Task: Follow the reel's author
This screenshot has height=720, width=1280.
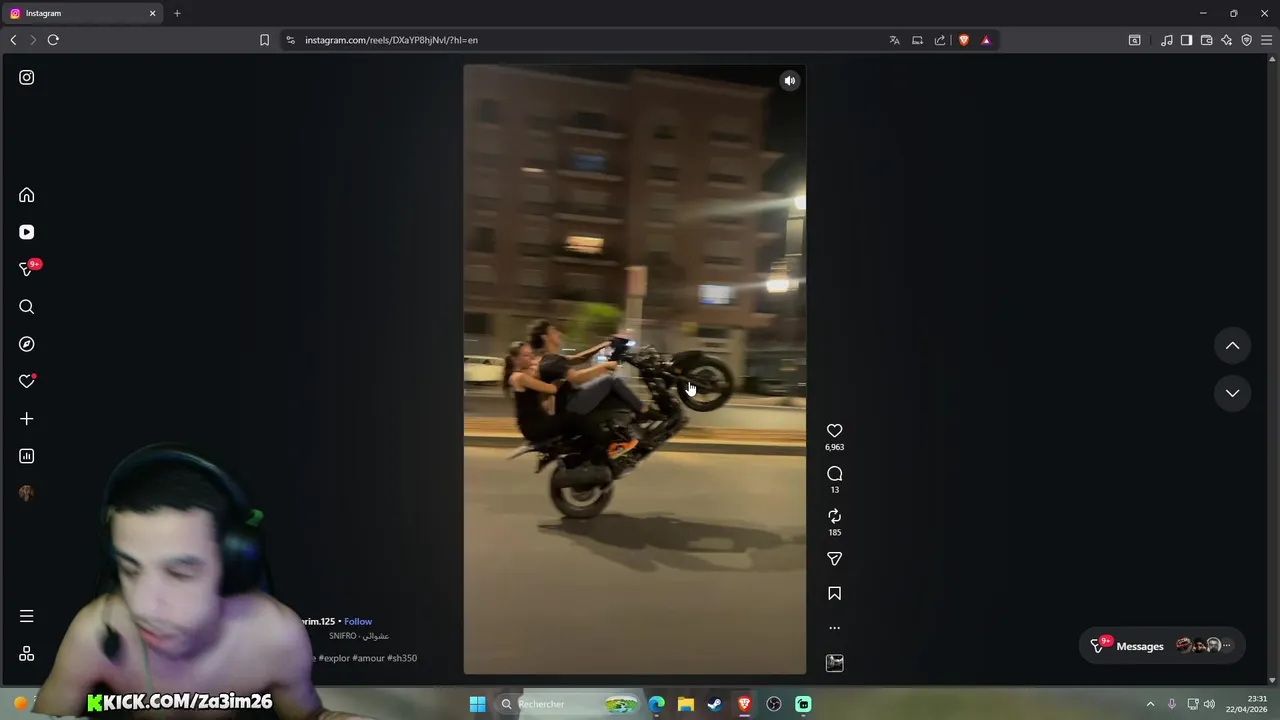Action: click(x=358, y=622)
